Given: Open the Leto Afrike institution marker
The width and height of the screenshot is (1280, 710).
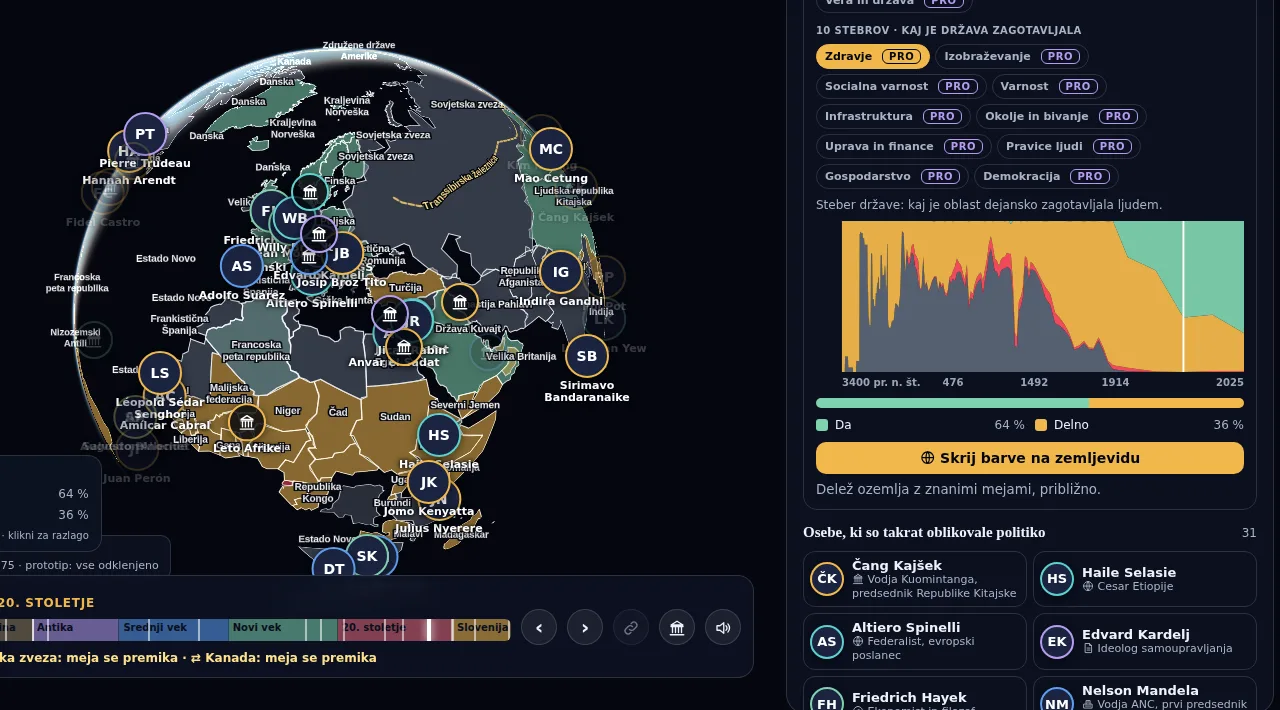Looking at the screenshot, I should tap(247, 423).
